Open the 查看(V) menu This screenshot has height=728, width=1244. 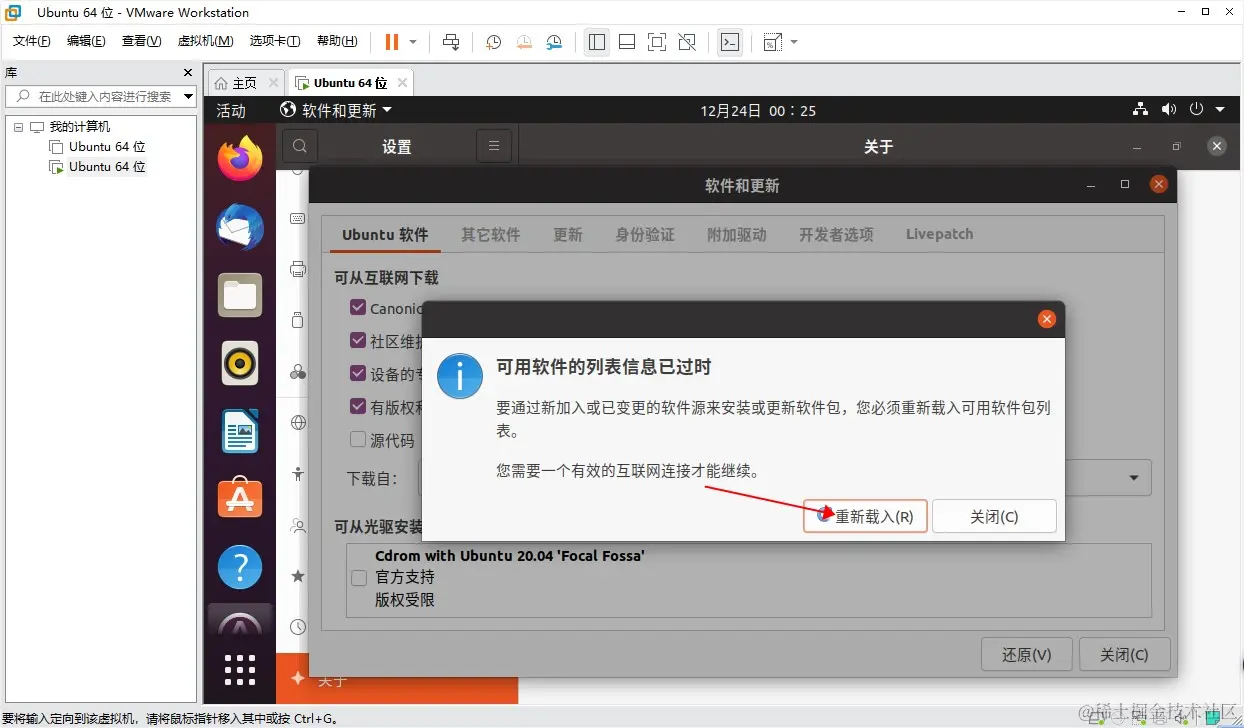coord(141,41)
